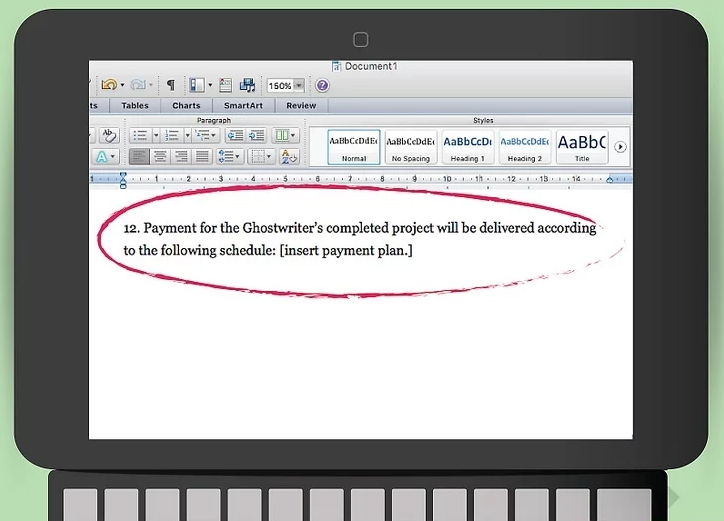This screenshot has height=521, width=724.
Task: Click the '12.' list number in the document
Action: click(x=132, y=228)
